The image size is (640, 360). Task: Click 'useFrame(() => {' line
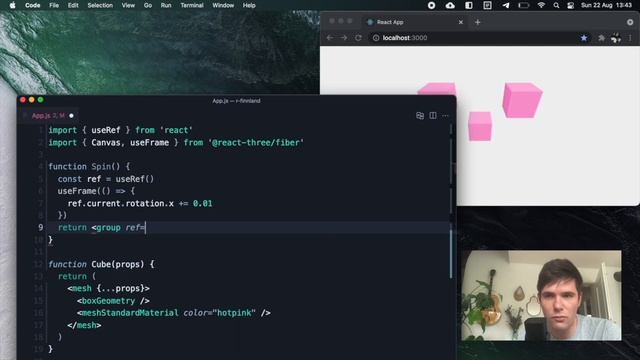point(96,191)
